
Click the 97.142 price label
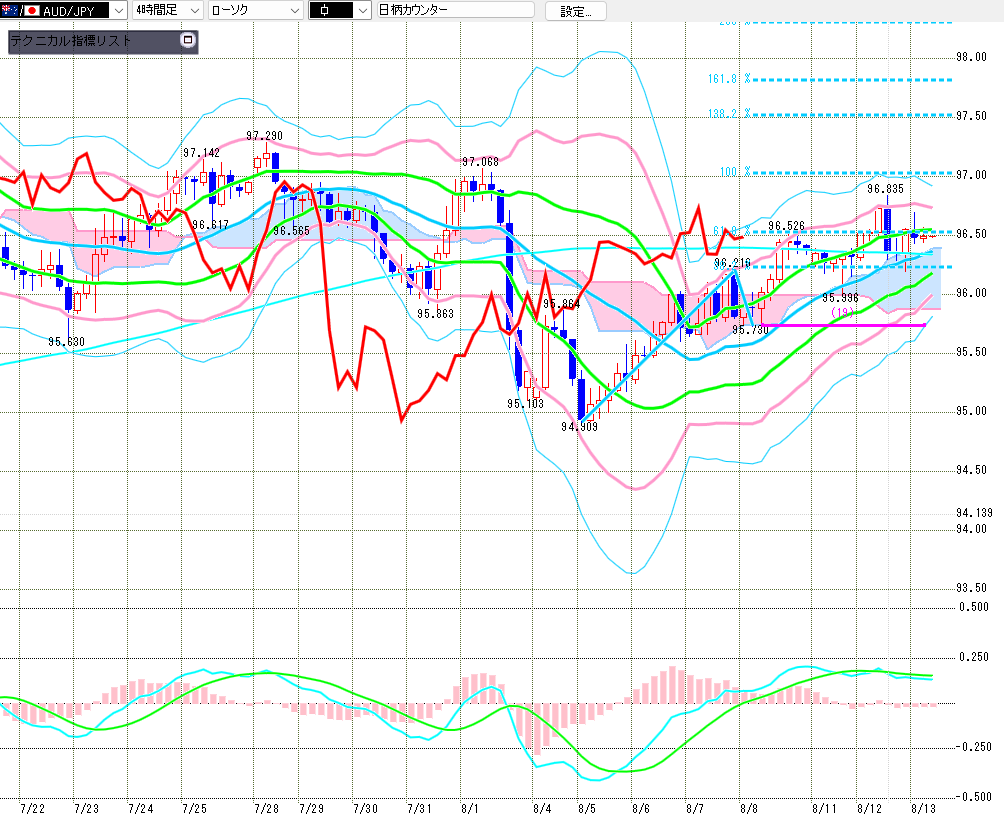pyautogui.click(x=201, y=152)
